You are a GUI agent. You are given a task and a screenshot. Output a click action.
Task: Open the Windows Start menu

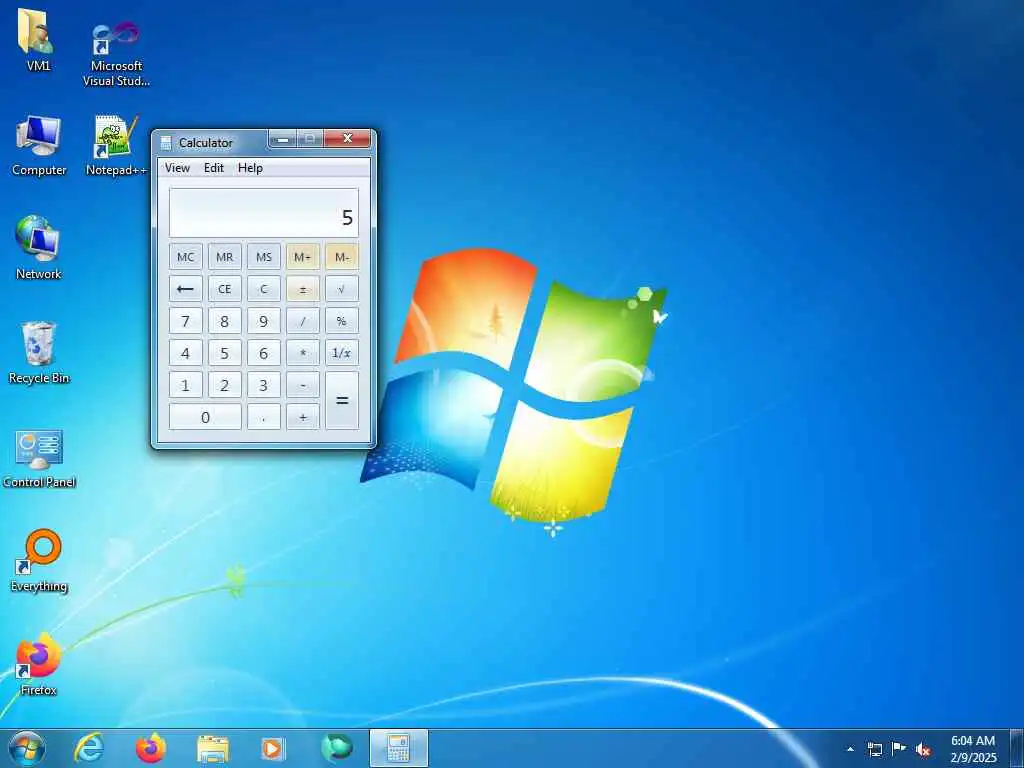point(27,748)
